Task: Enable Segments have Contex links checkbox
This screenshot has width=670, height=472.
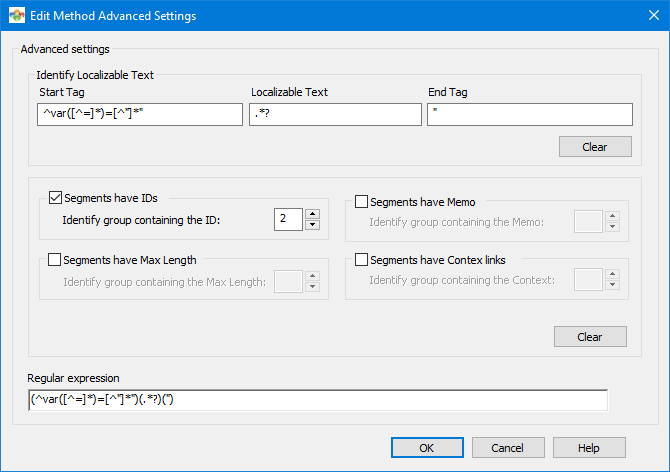Action: pos(361,260)
